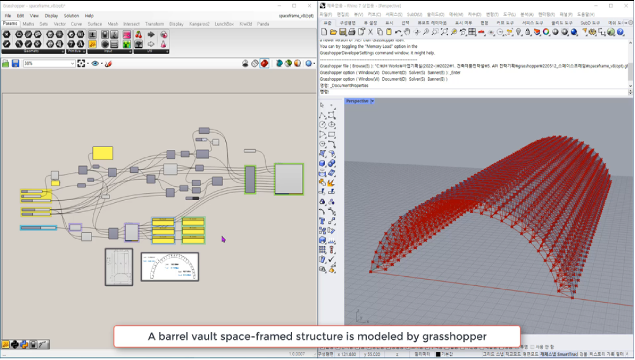Screen dimensions: 635x360
Task: Select the black arrow Data Input icon
Action: point(151,35)
